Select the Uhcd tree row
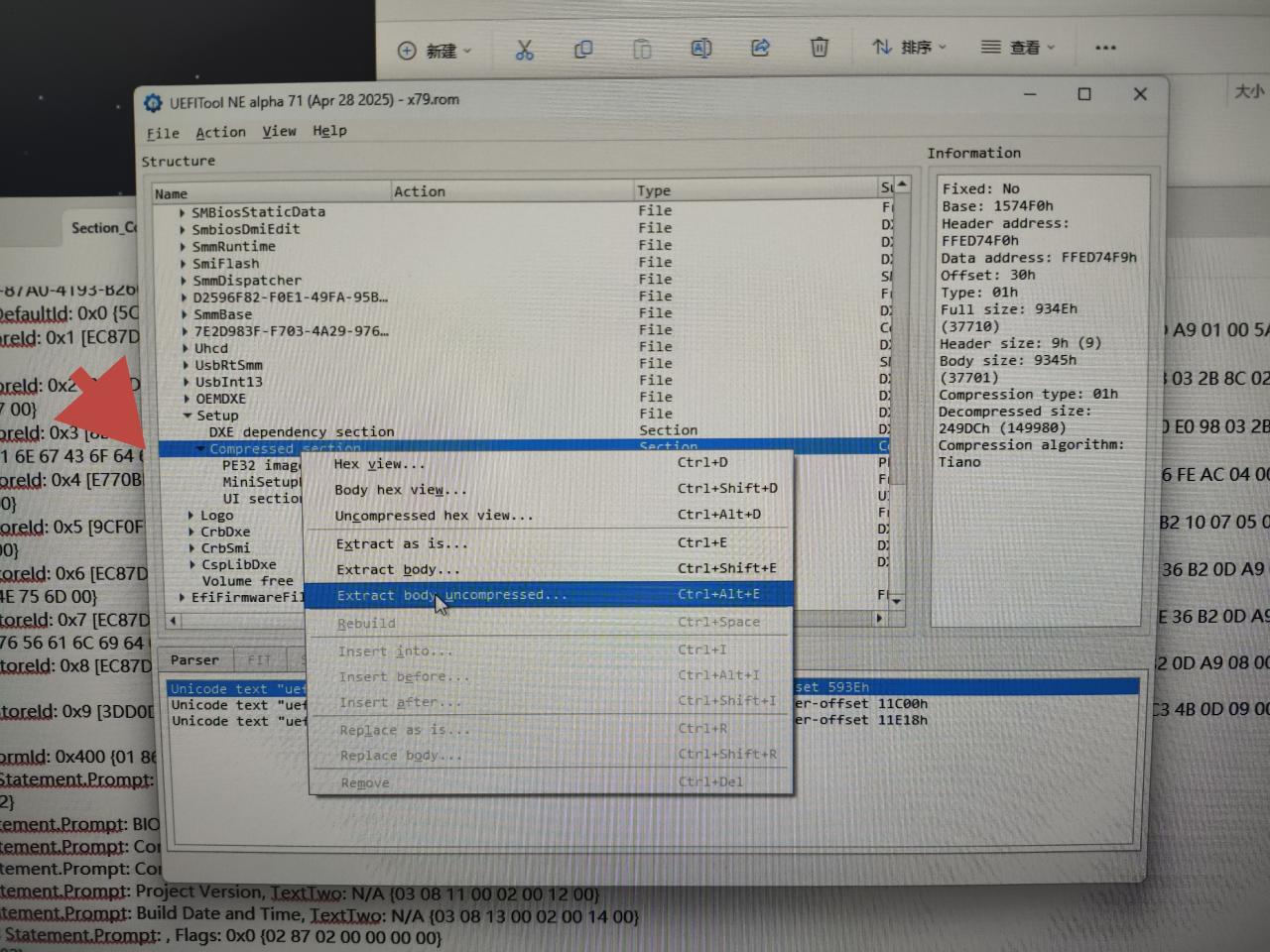Viewport: 1270px width, 952px height. tap(211, 348)
